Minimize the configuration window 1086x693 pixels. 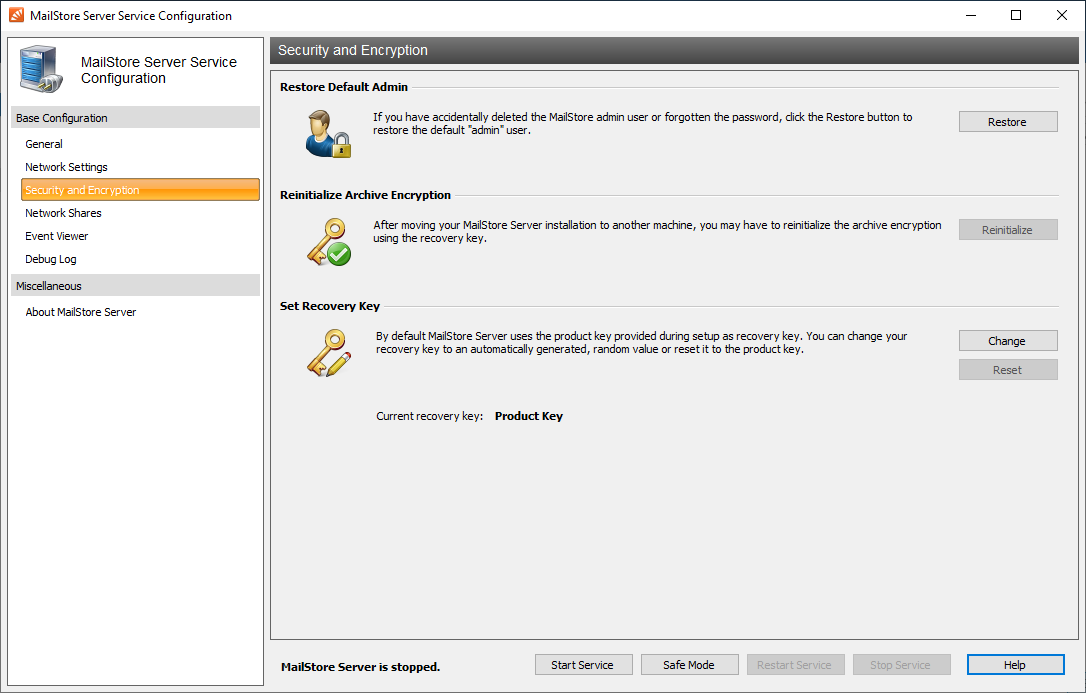(x=970, y=15)
